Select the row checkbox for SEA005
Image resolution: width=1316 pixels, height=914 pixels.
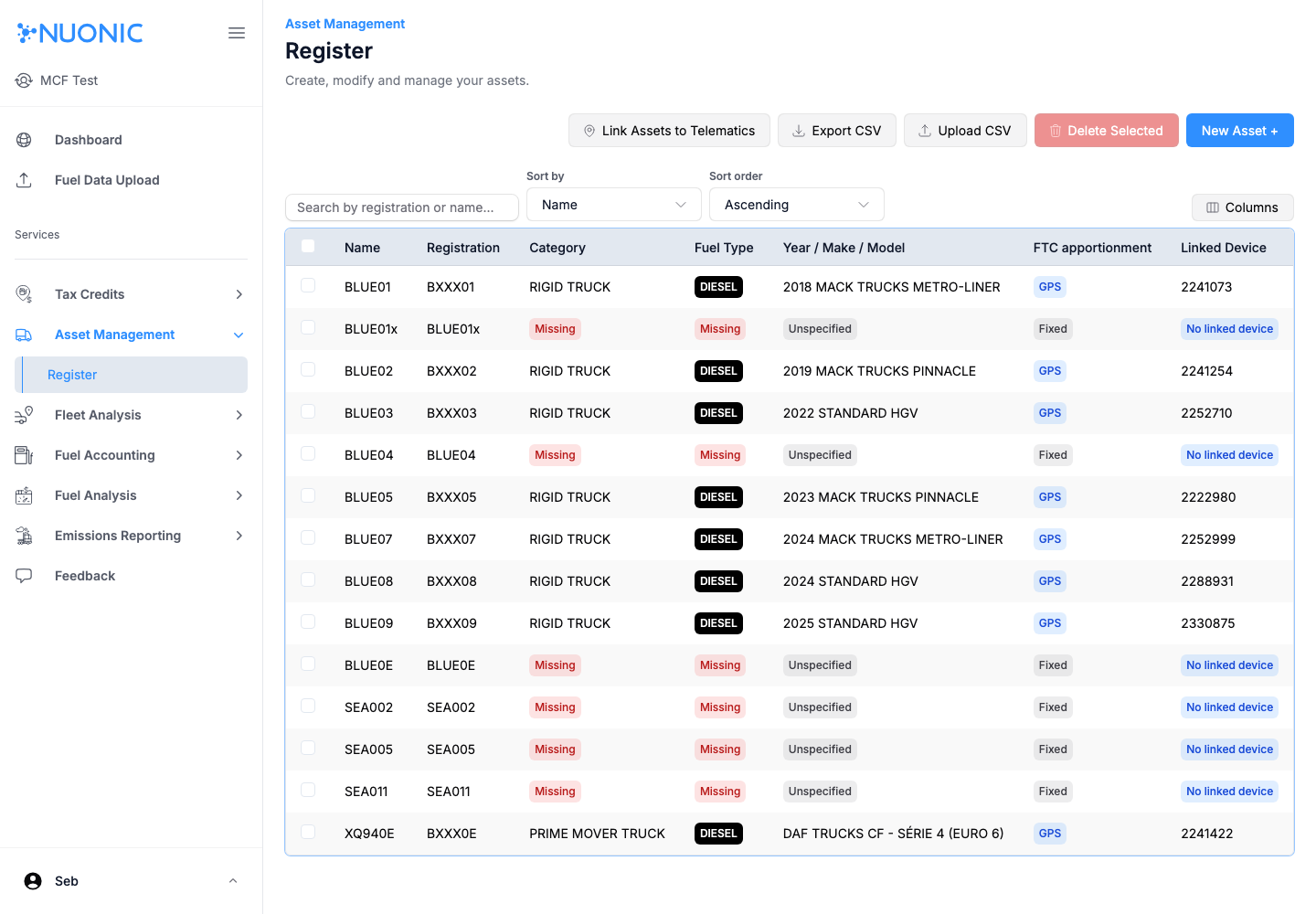point(308,747)
